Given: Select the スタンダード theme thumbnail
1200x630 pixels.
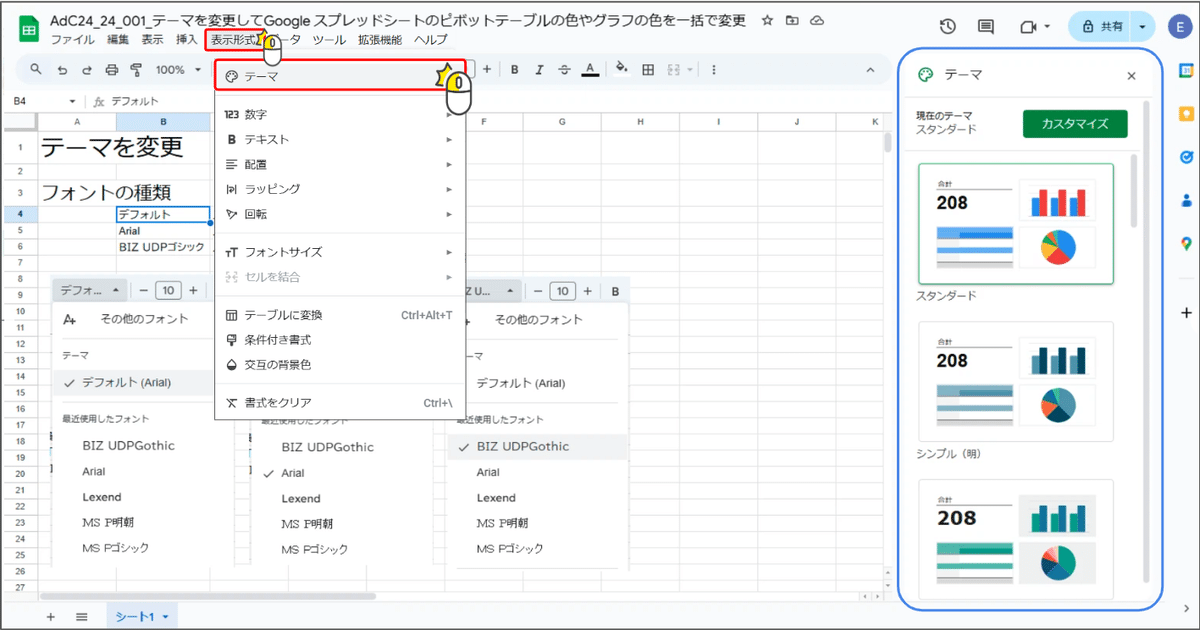Looking at the screenshot, I should pyautogui.click(x=1015, y=224).
